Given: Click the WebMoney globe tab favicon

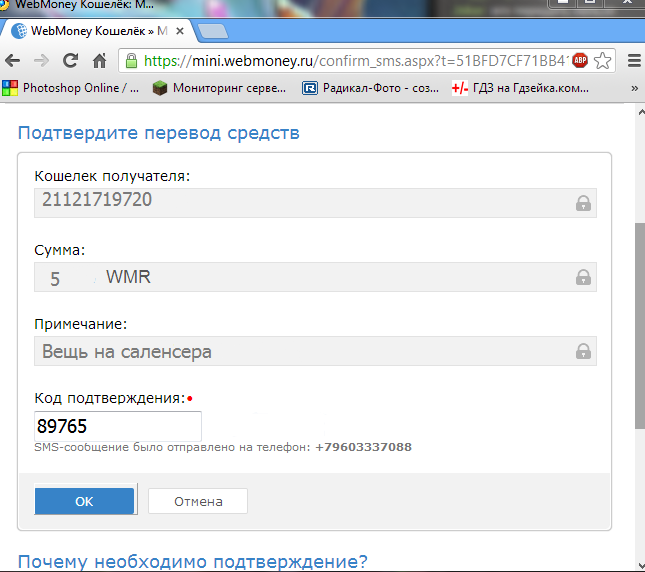Looking at the screenshot, I should 19,31.
